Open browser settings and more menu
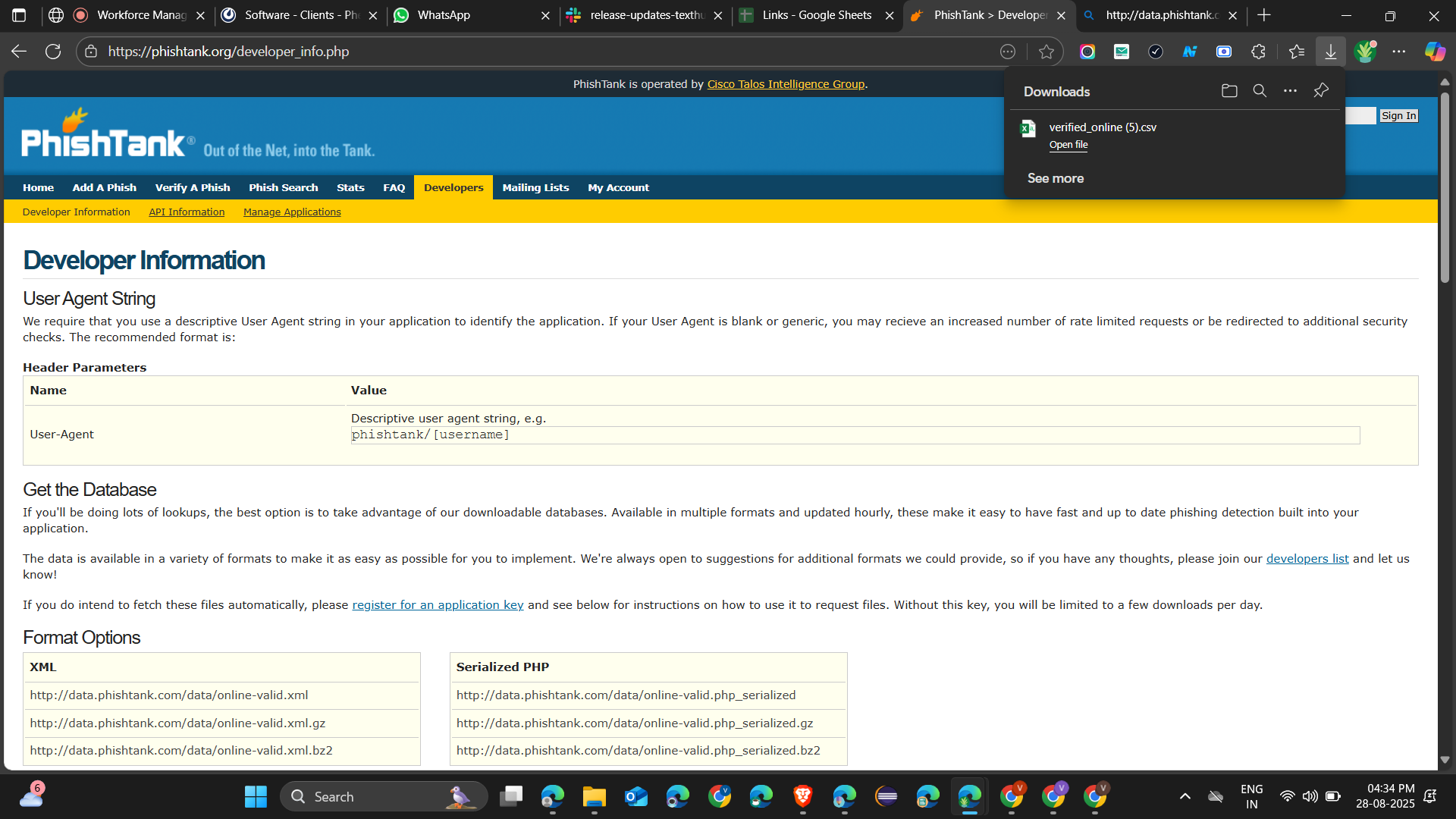Image resolution: width=1456 pixels, height=819 pixels. click(1399, 52)
